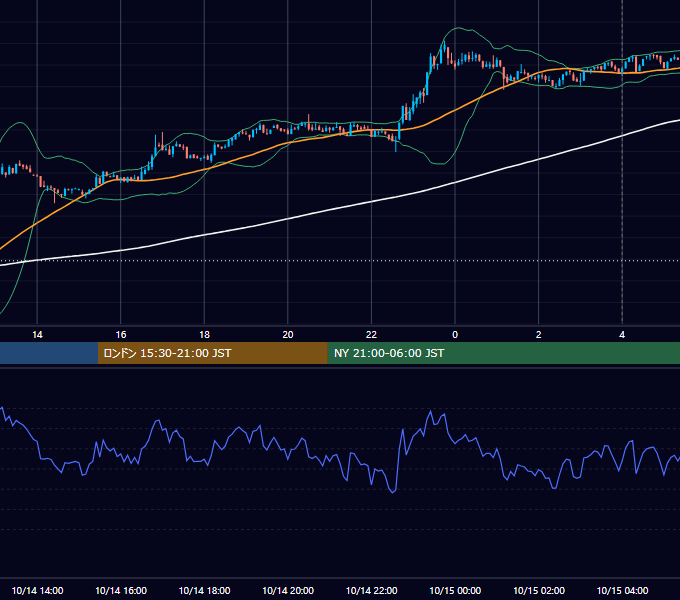680x600 pixels.
Task: Click the London 15:30-21:00 JST session band
Action: (x=212, y=353)
